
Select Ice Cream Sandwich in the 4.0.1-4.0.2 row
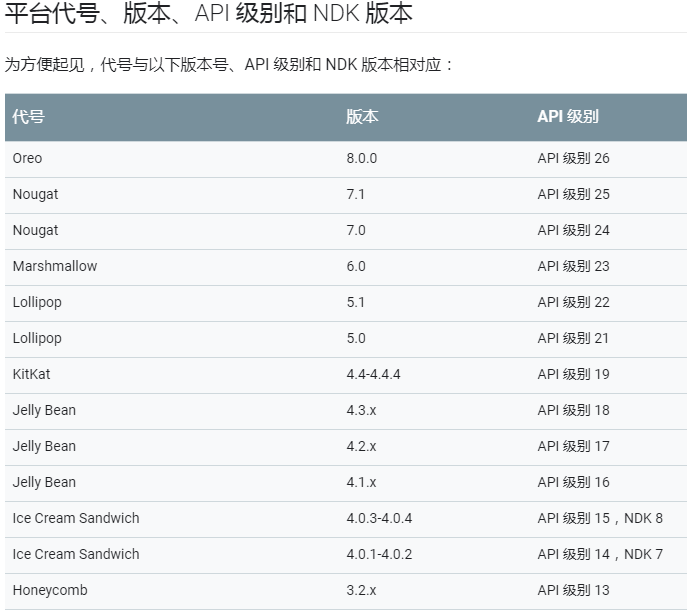click(x=76, y=554)
